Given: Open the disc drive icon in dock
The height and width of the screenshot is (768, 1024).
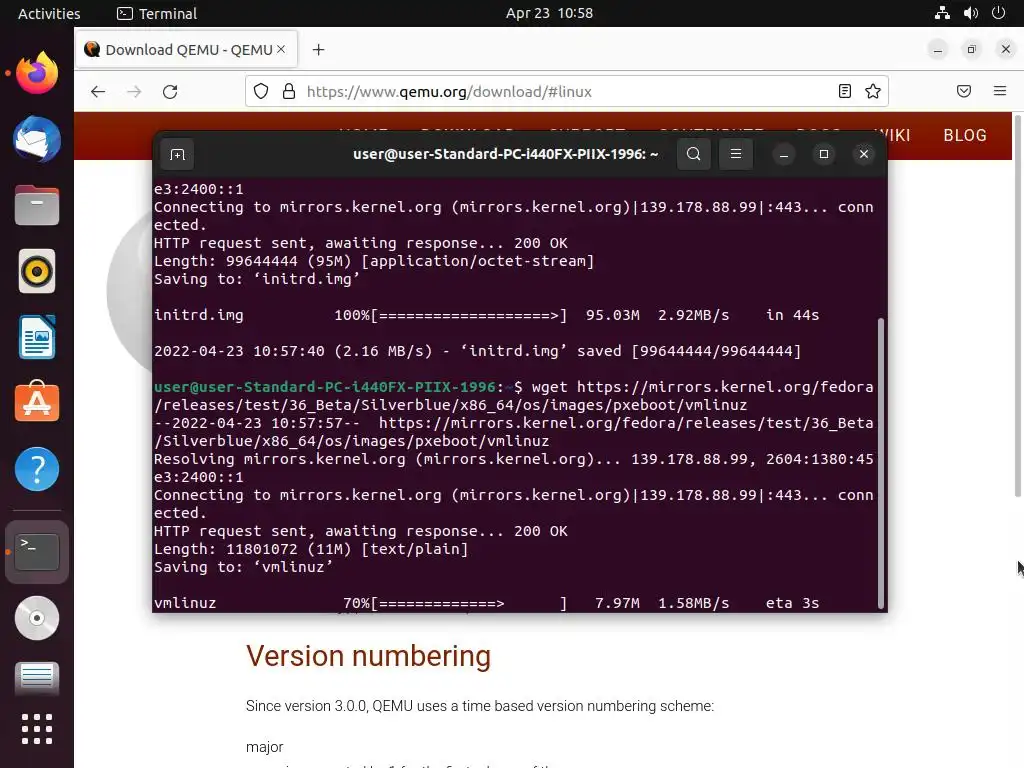Looking at the screenshot, I should point(37,618).
